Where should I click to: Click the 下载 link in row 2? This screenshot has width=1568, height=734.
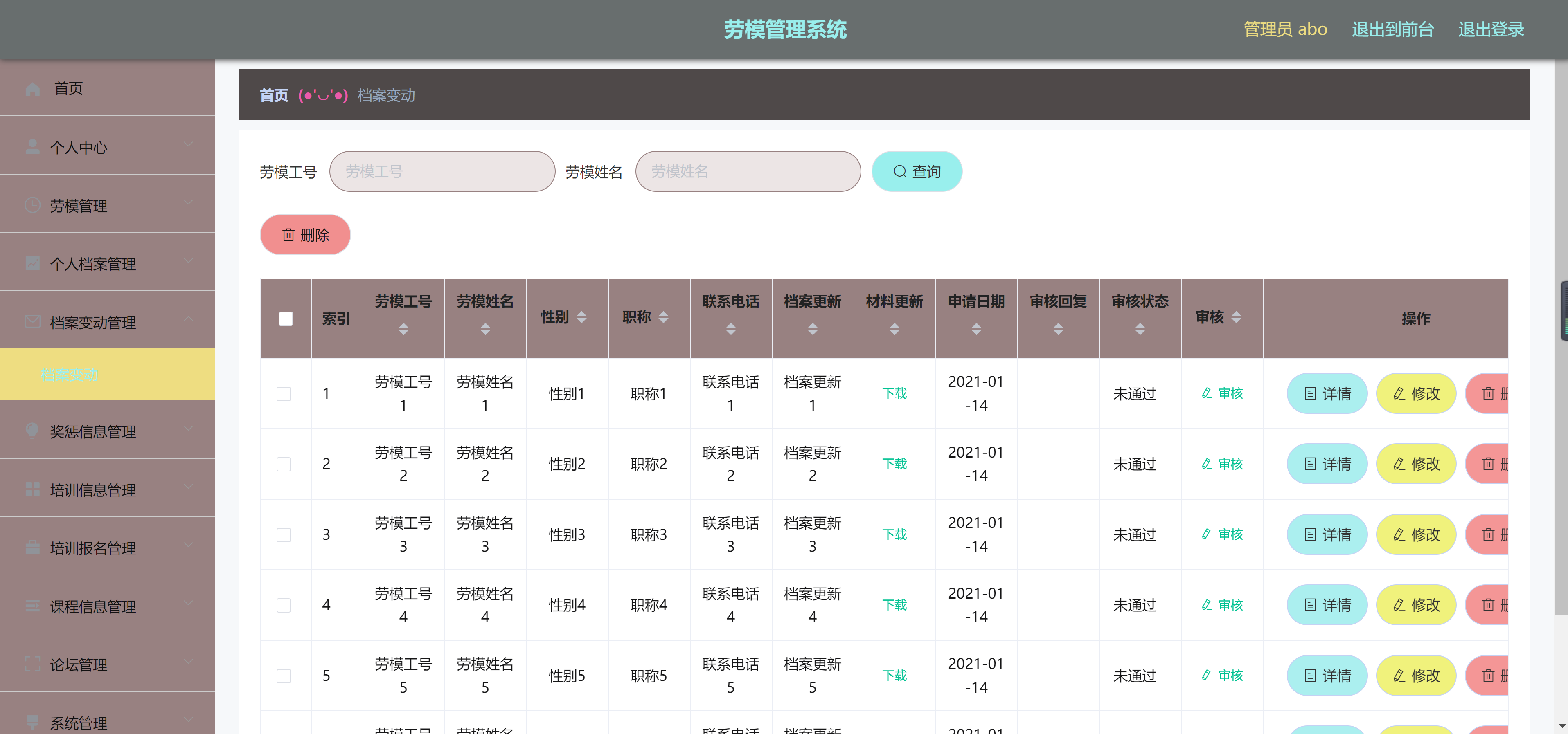tap(895, 464)
